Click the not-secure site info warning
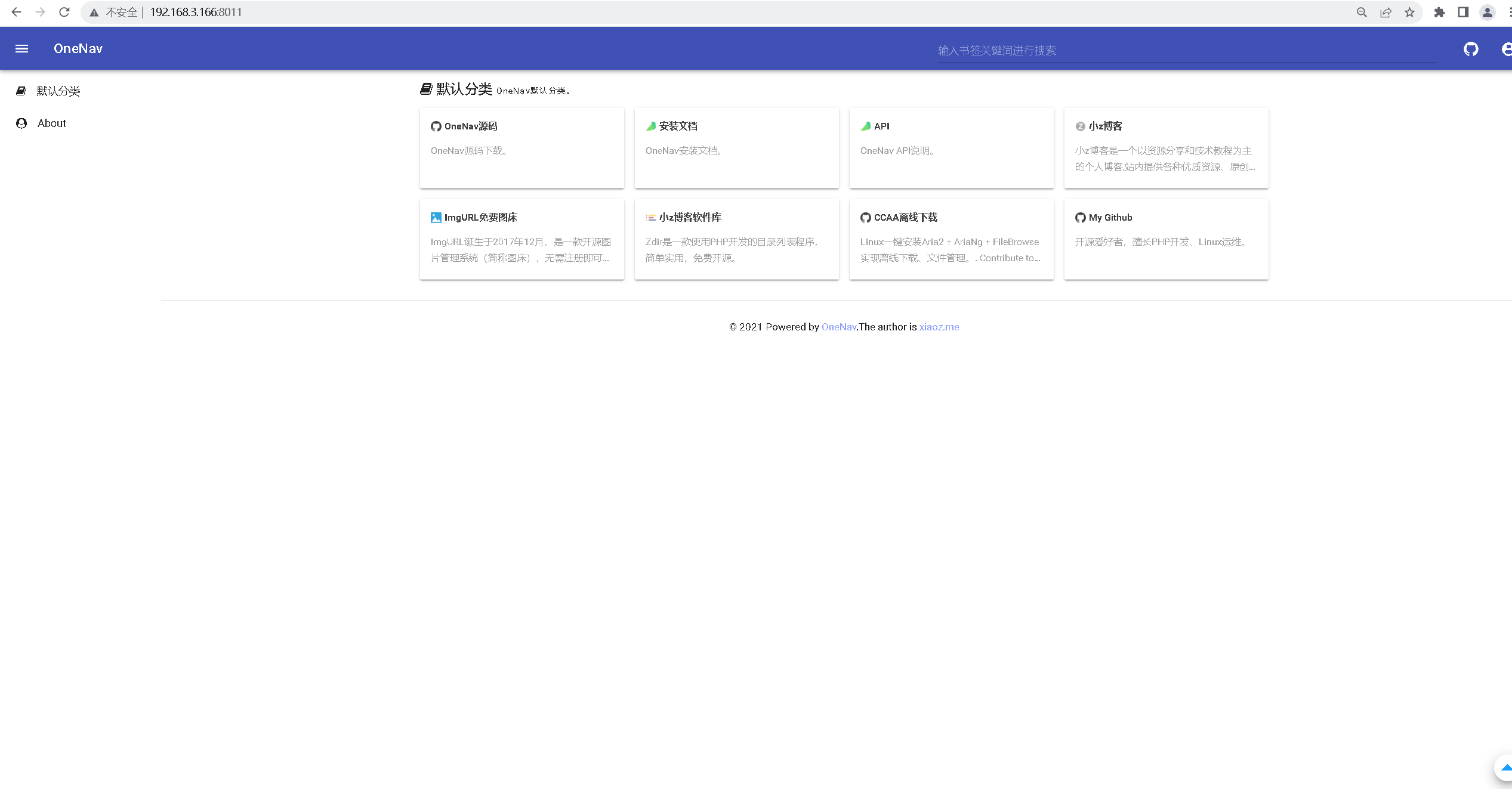The image size is (1512, 789). click(x=115, y=12)
